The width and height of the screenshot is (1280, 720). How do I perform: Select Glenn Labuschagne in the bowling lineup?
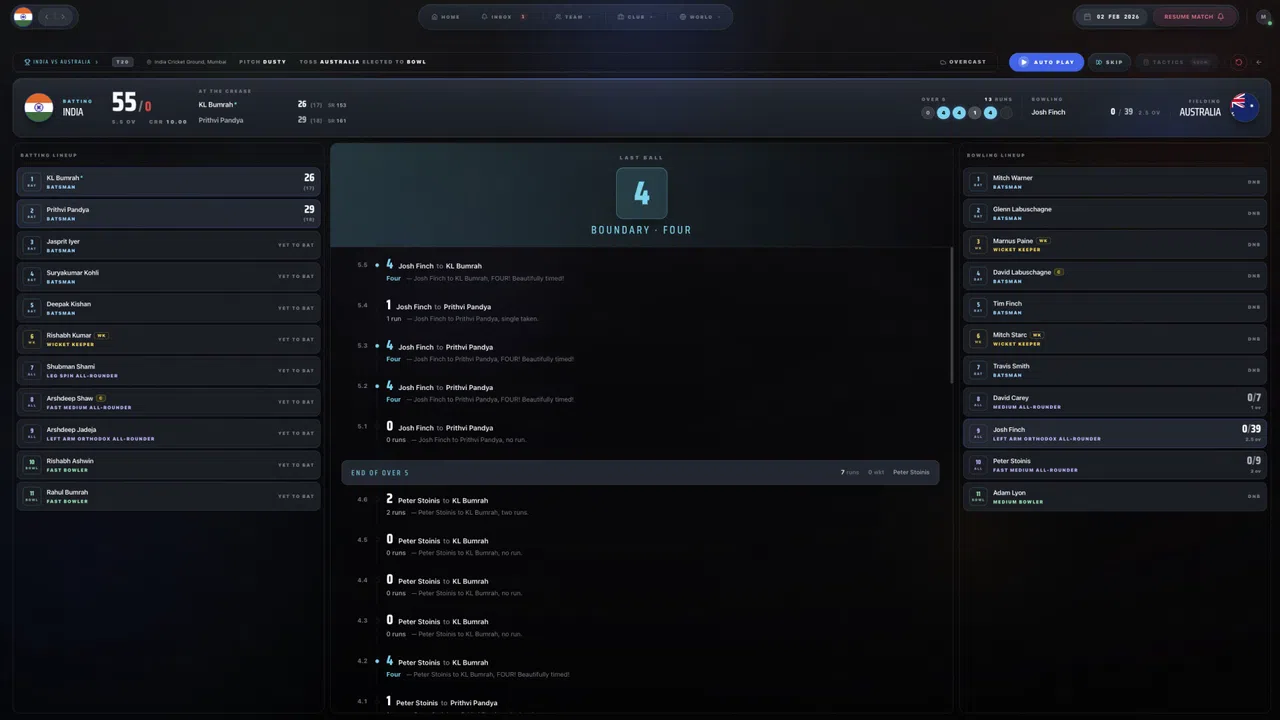pyautogui.click(x=1115, y=213)
